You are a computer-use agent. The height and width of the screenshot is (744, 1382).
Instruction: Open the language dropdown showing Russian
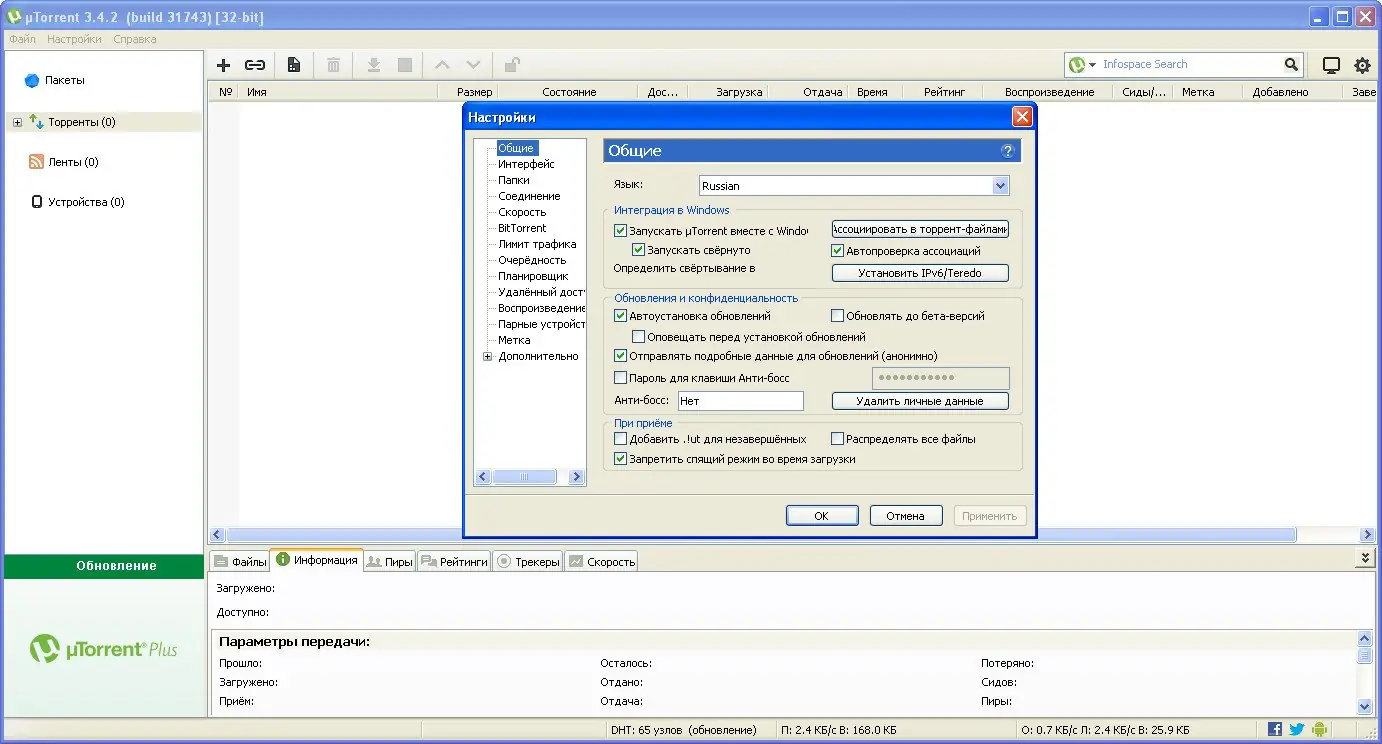(x=1001, y=185)
